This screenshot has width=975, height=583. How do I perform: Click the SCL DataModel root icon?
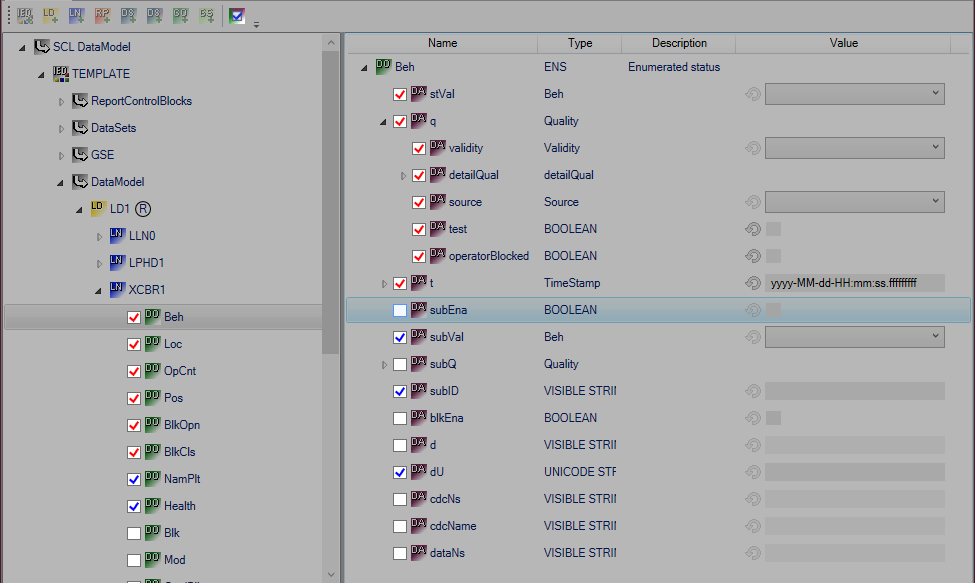42,47
